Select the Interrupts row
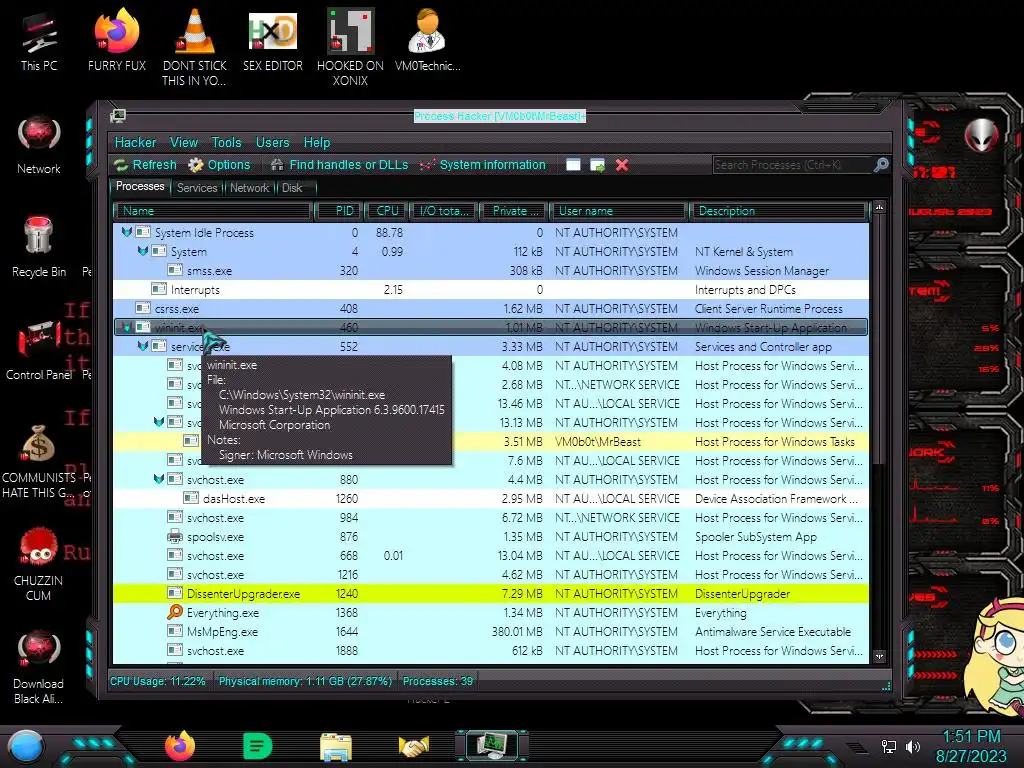 tap(490, 289)
